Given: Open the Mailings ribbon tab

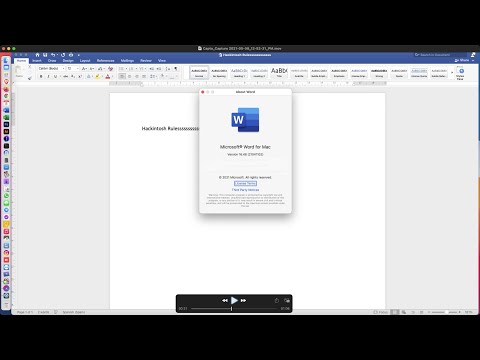Looking at the screenshot, I should click(127, 61).
